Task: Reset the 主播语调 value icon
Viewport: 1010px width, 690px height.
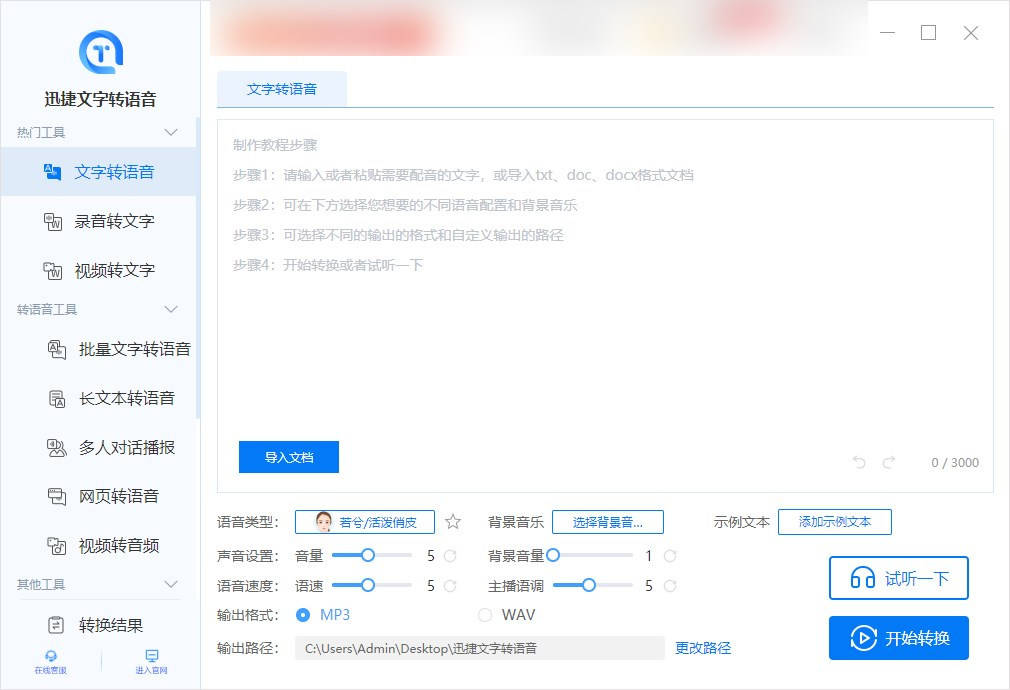Action: point(670,586)
